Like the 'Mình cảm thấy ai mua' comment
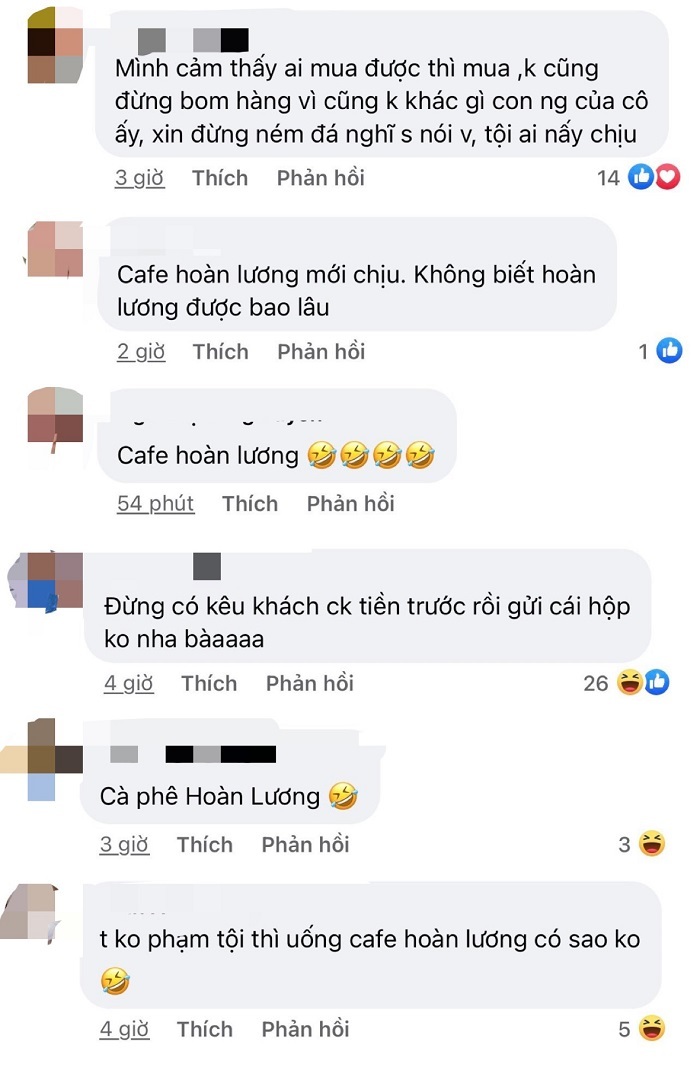Image resolution: width=700 pixels, height=1077 pixels. (220, 178)
